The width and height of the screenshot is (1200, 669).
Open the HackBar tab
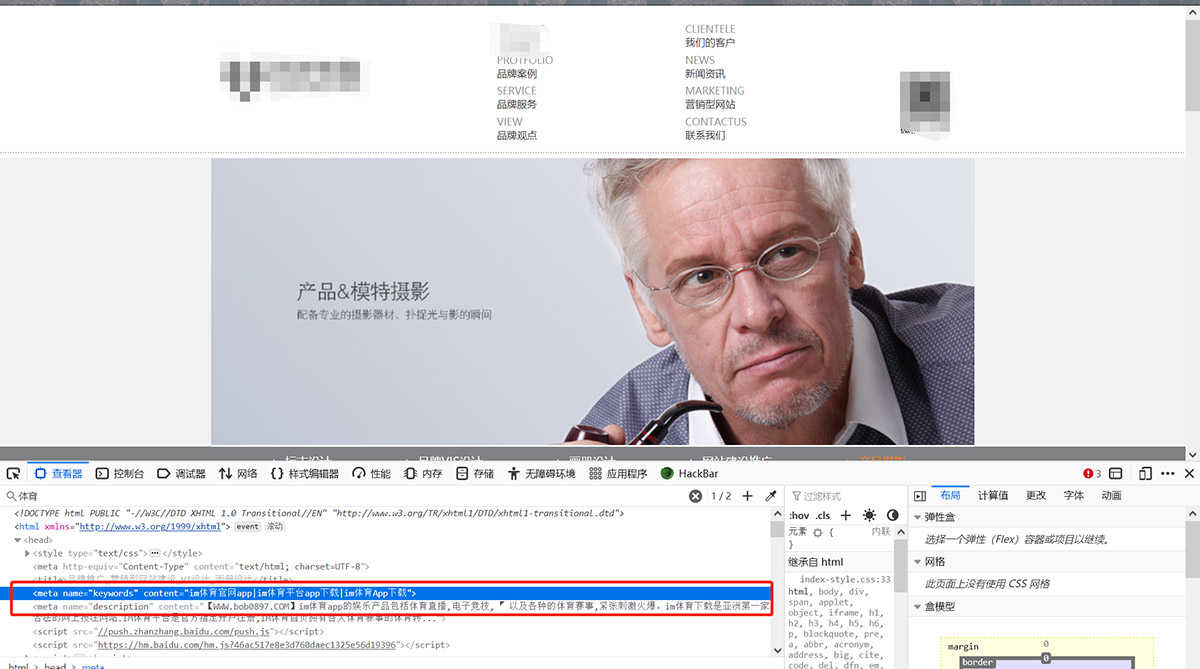click(689, 473)
